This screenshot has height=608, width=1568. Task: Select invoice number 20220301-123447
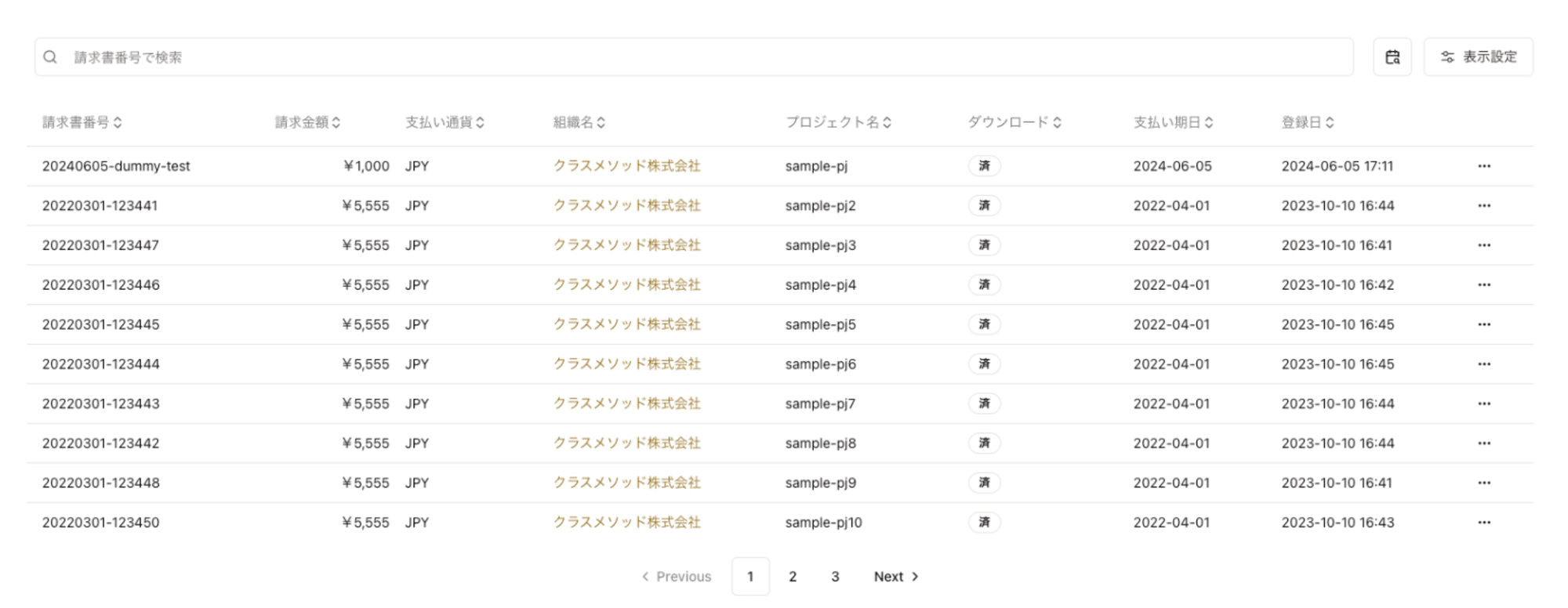[100, 245]
